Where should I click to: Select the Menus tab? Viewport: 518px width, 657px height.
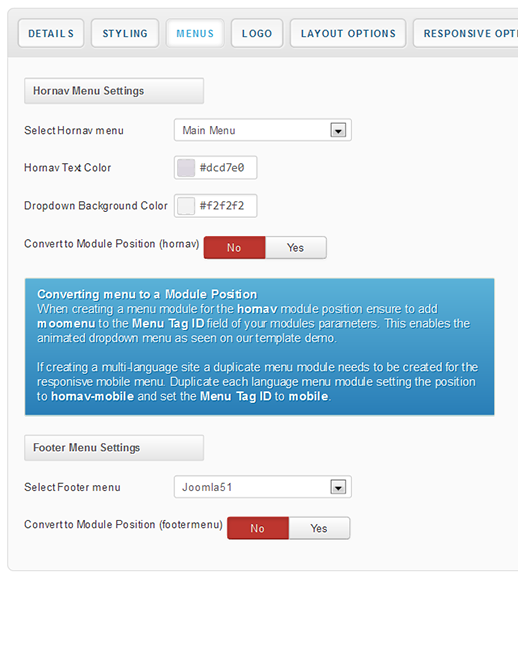click(195, 33)
